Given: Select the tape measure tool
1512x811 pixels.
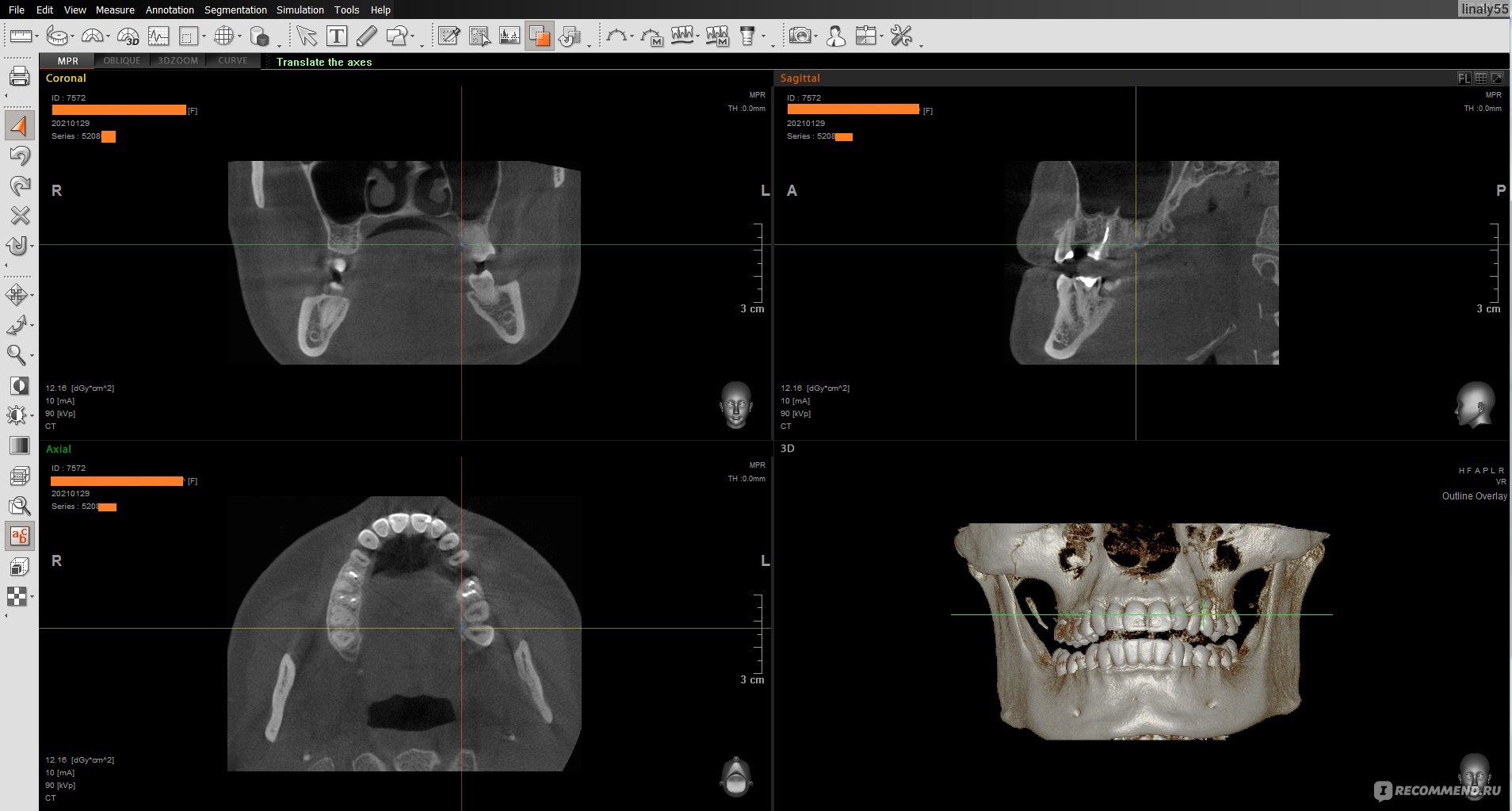Looking at the screenshot, I should point(57,36).
